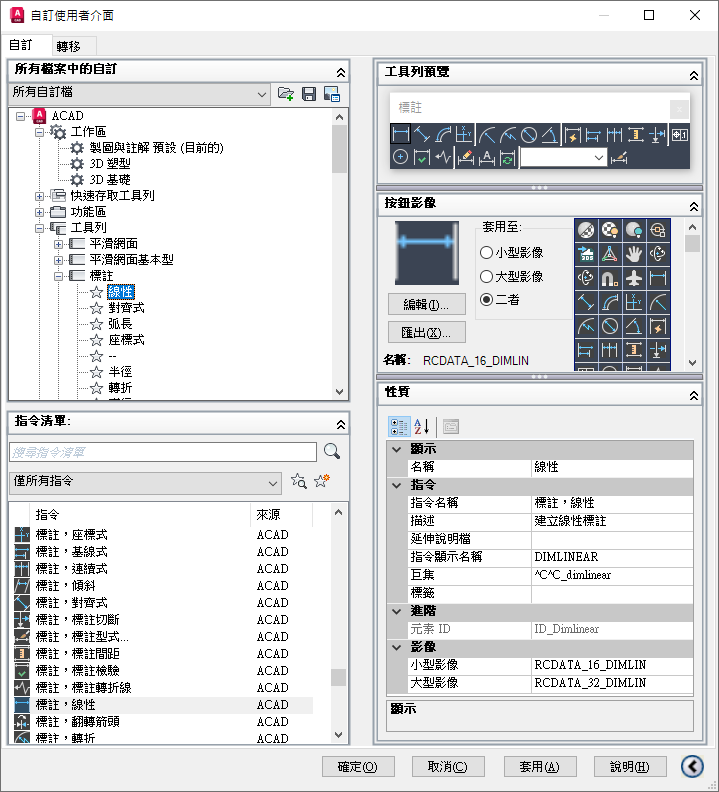
Task: Pick the magnet image in button image grid
Action: [610, 278]
